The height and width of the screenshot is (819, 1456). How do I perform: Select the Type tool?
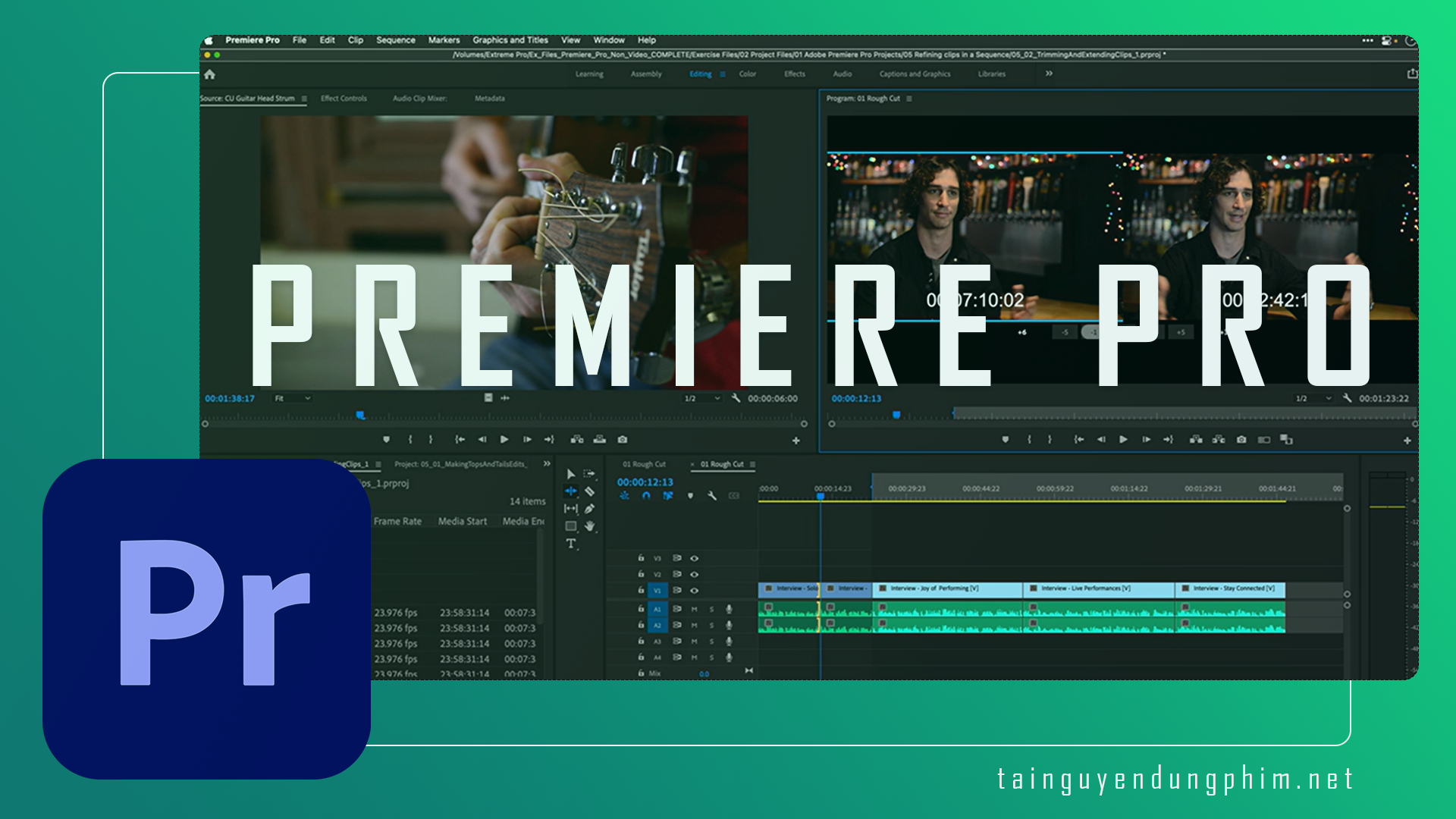click(x=570, y=544)
